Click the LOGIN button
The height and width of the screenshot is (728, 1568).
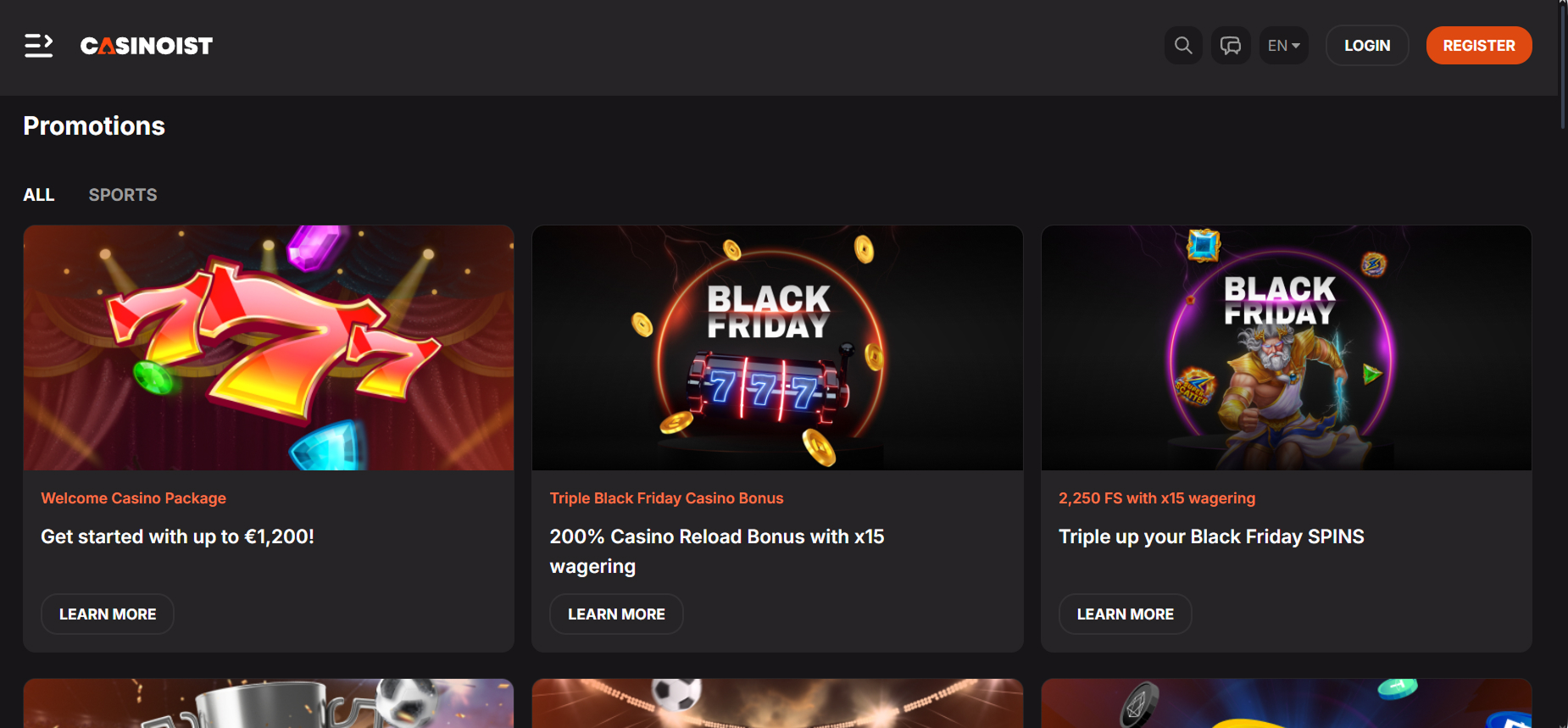[x=1367, y=46]
